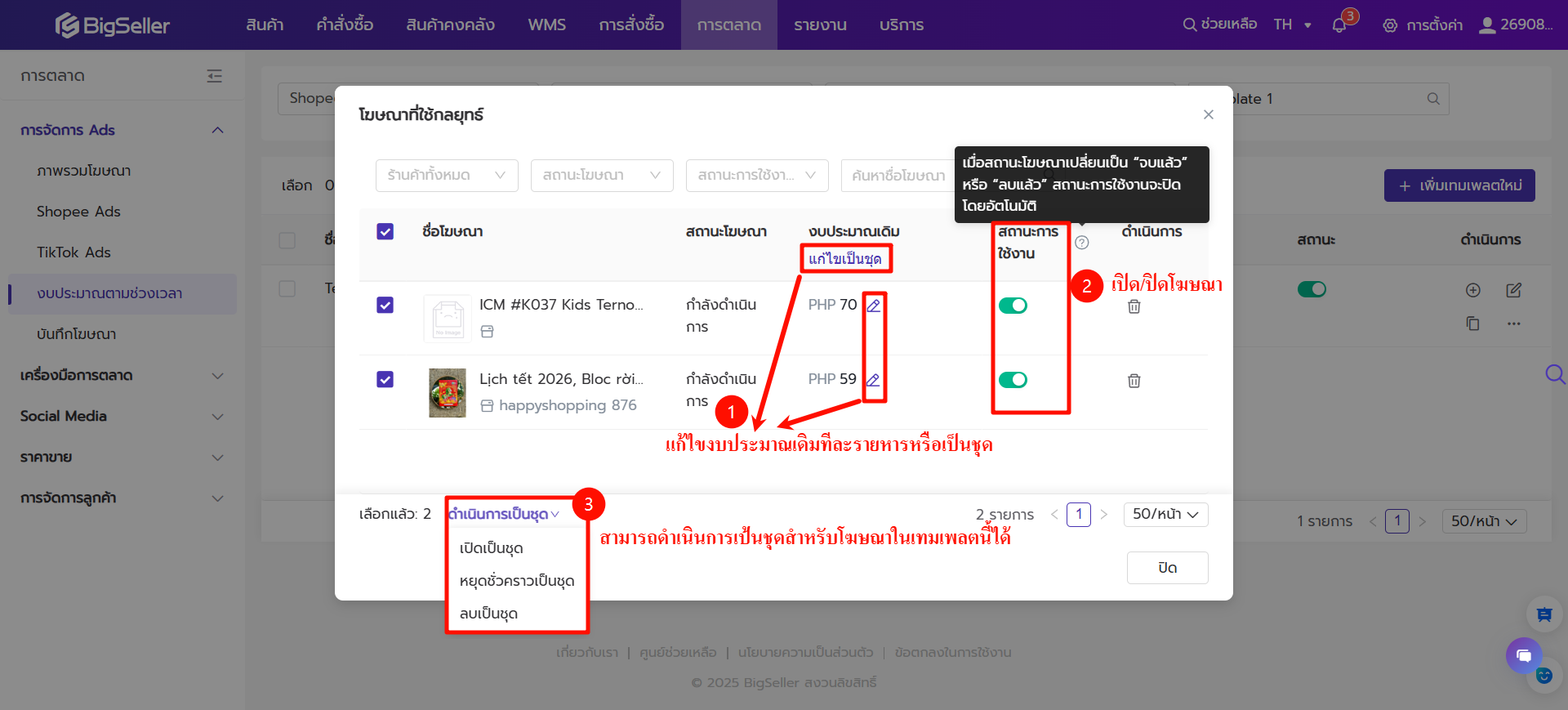Delete the Lịch tết 2026 ad
This screenshot has height=710, width=1568.
1134,381
